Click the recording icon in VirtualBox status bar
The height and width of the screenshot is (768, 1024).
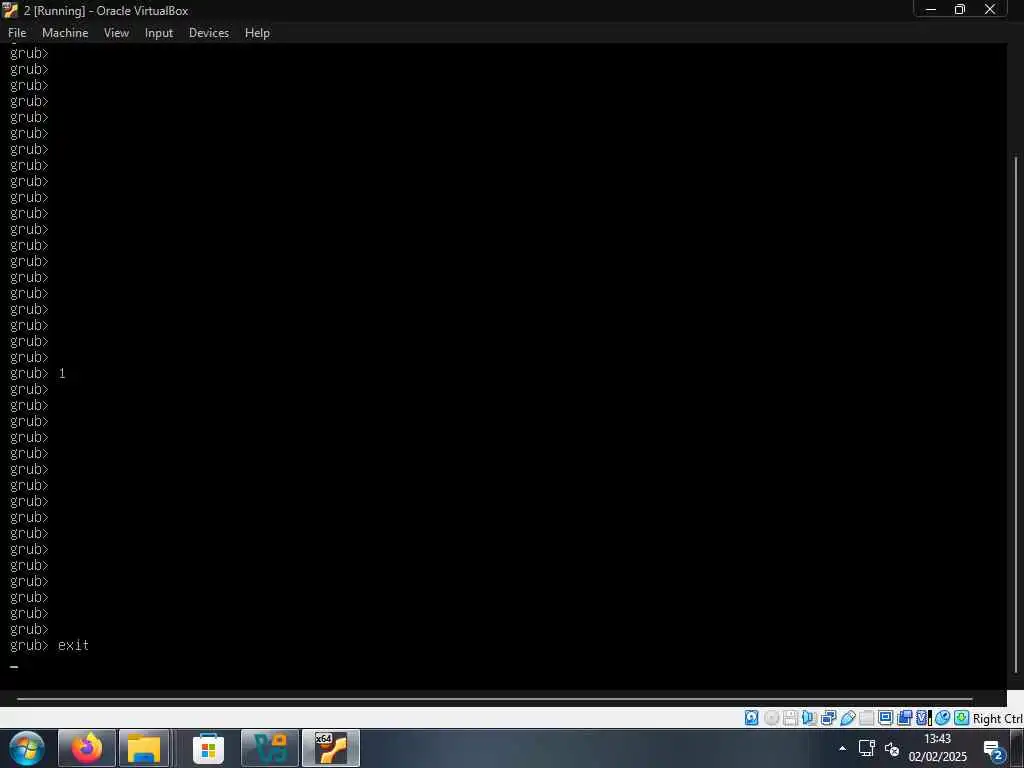(904, 718)
